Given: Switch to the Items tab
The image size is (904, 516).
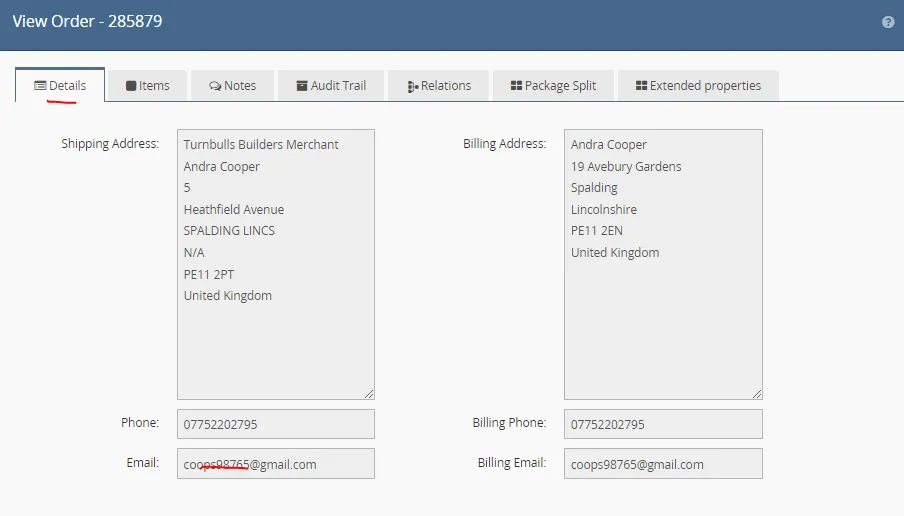Looking at the screenshot, I should pos(148,85).
